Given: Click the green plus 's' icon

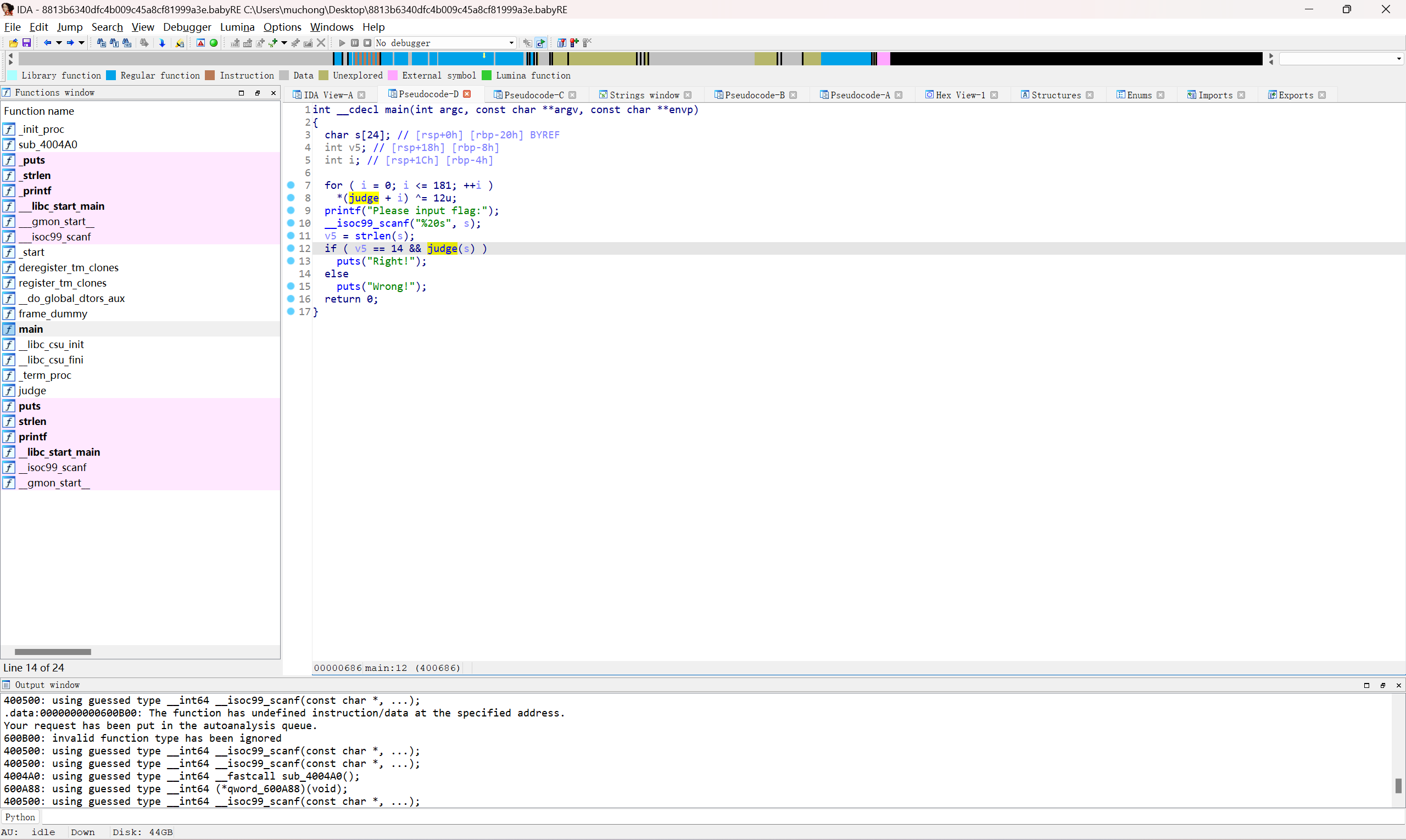Looking at the screenshot, I should pos(274,43).
